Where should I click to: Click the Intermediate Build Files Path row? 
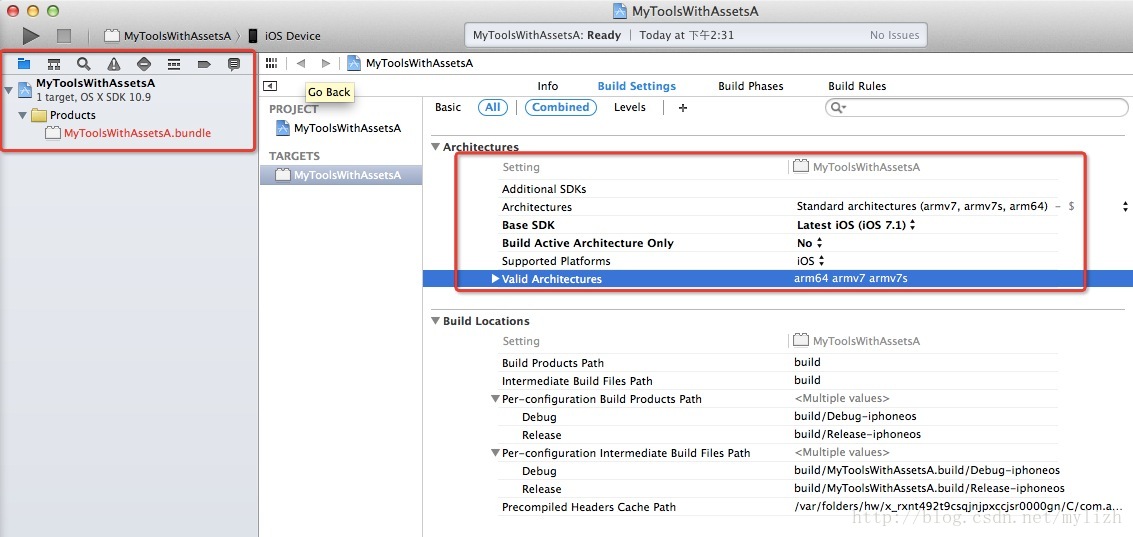tap(780, 380)
